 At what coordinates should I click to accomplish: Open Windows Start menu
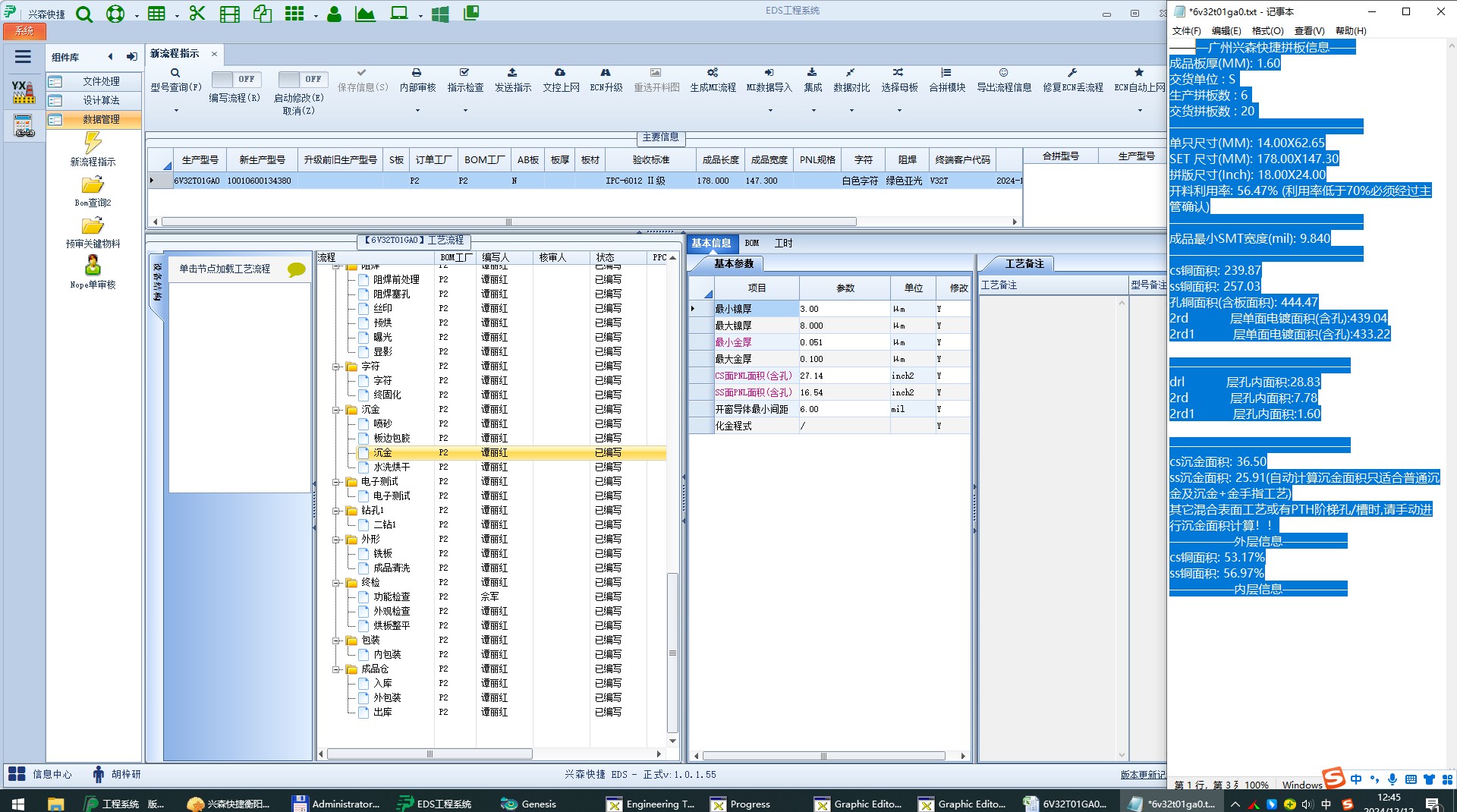17,804
